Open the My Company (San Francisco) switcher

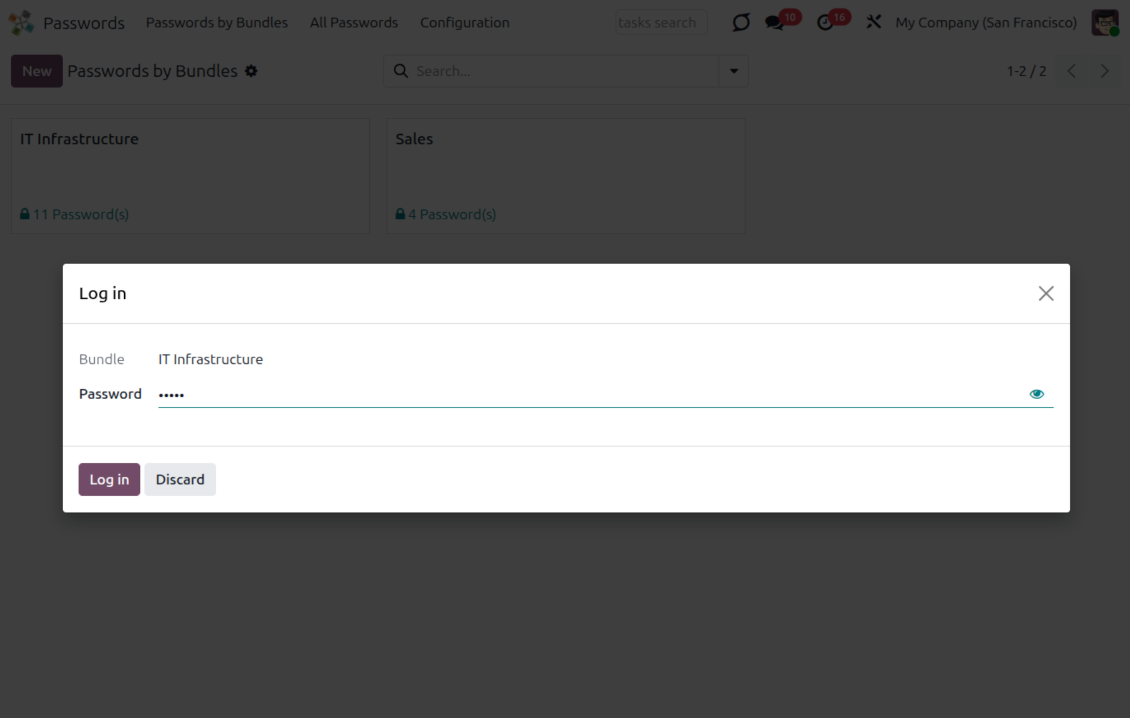[985, 22]
